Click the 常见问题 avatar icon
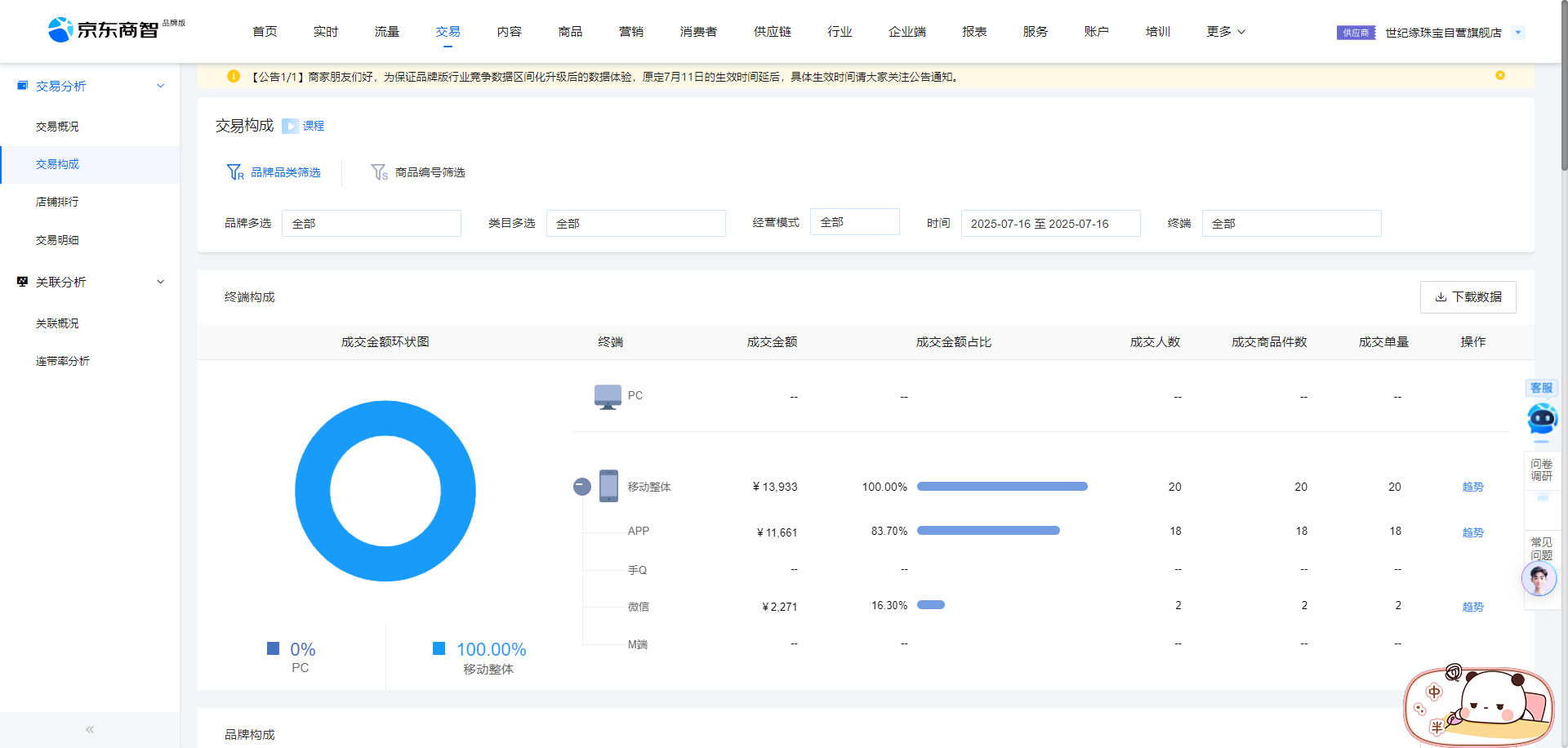 pyautogui.click(x=1539, y=579)
